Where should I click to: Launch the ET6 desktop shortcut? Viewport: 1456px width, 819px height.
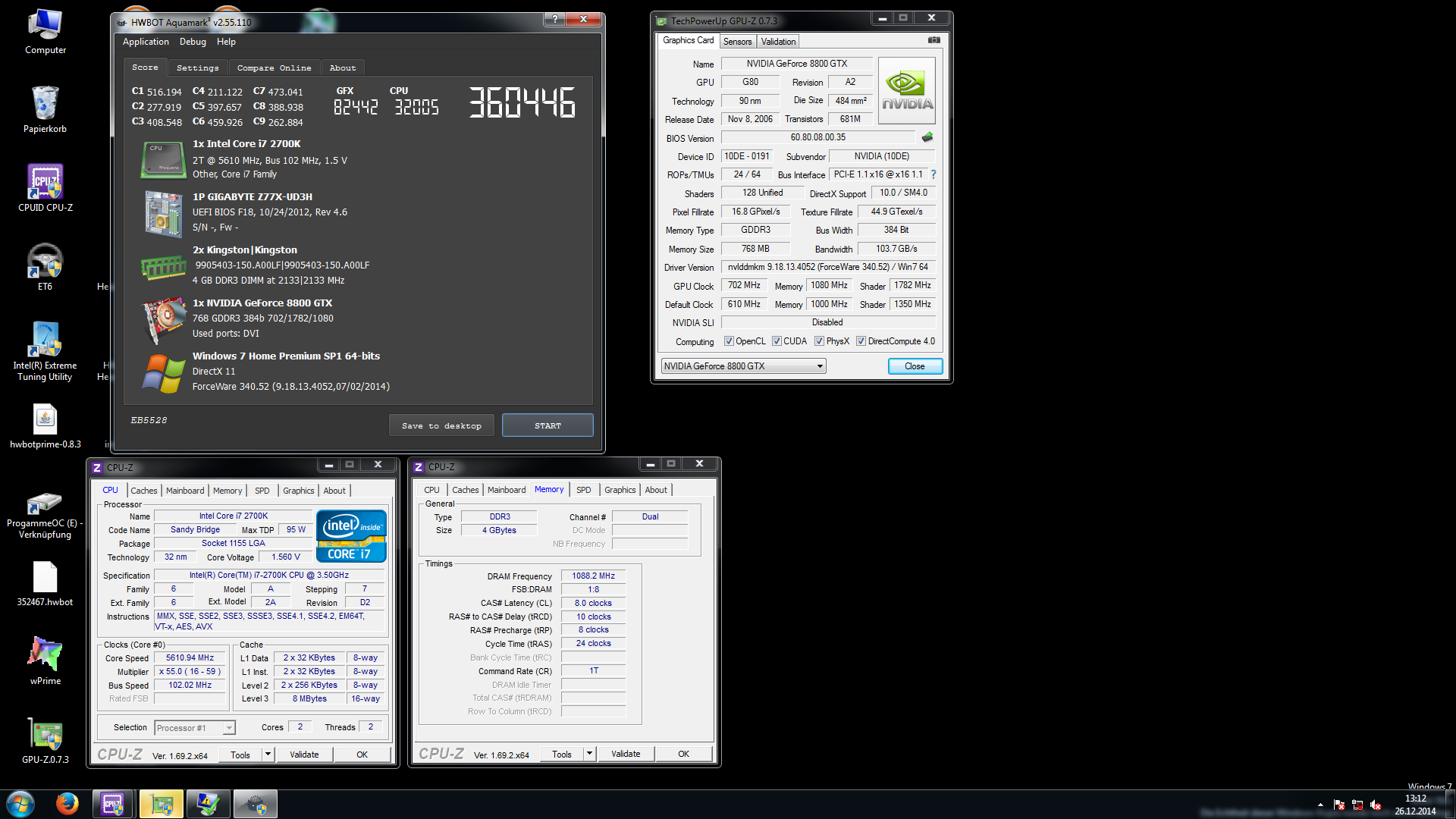(x=45, y=267)
